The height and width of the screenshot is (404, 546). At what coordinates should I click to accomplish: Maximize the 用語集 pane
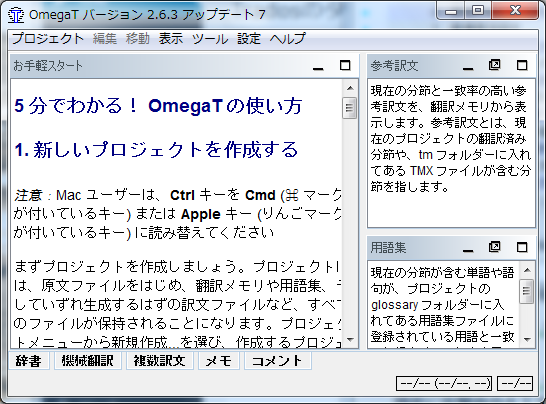pyautogui.click(x=522, y=248)
